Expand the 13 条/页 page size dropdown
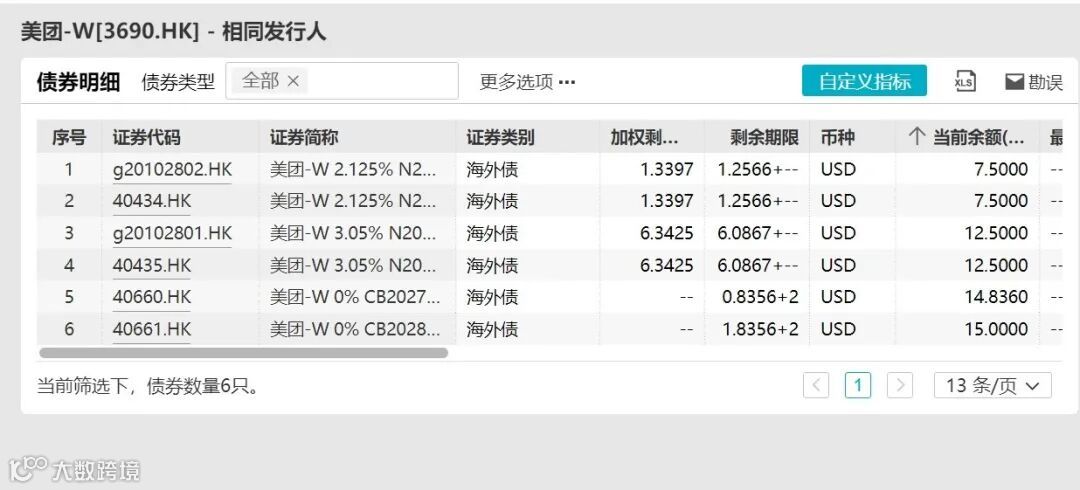 [993, 385]
